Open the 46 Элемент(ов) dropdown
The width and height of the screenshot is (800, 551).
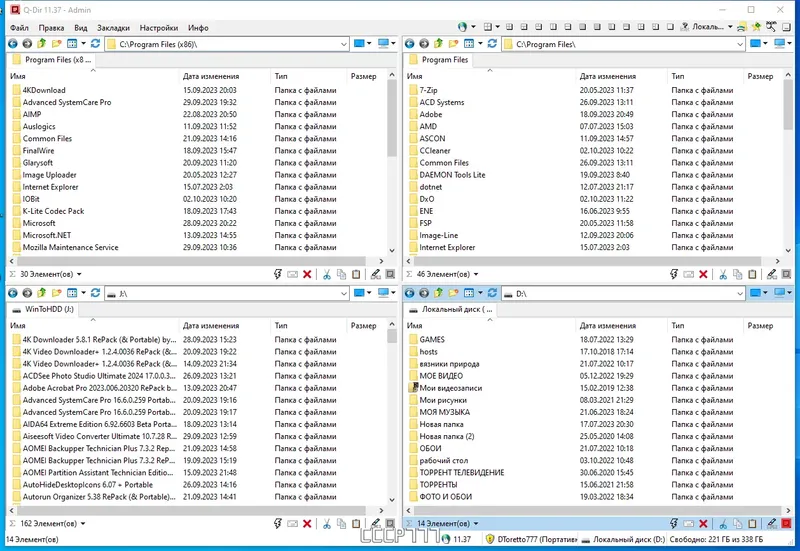pos(476,274)
